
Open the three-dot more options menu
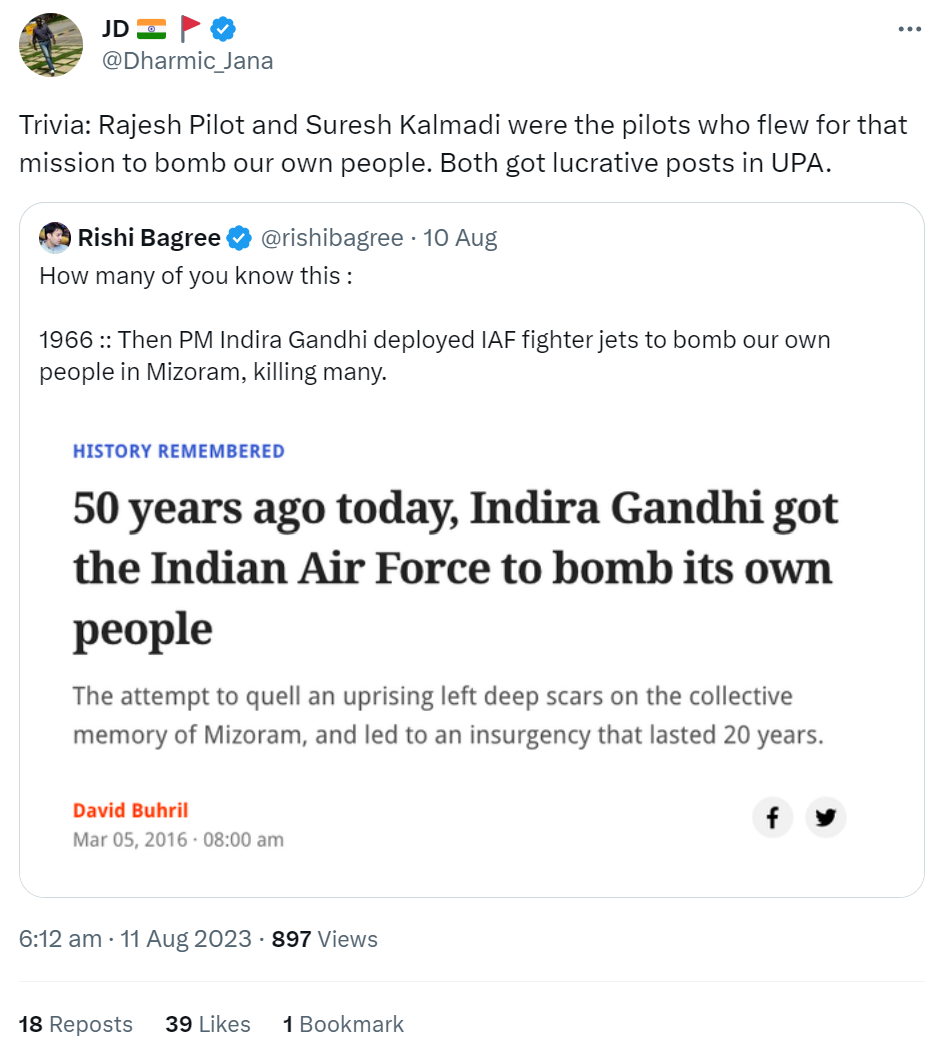[909, 30]
